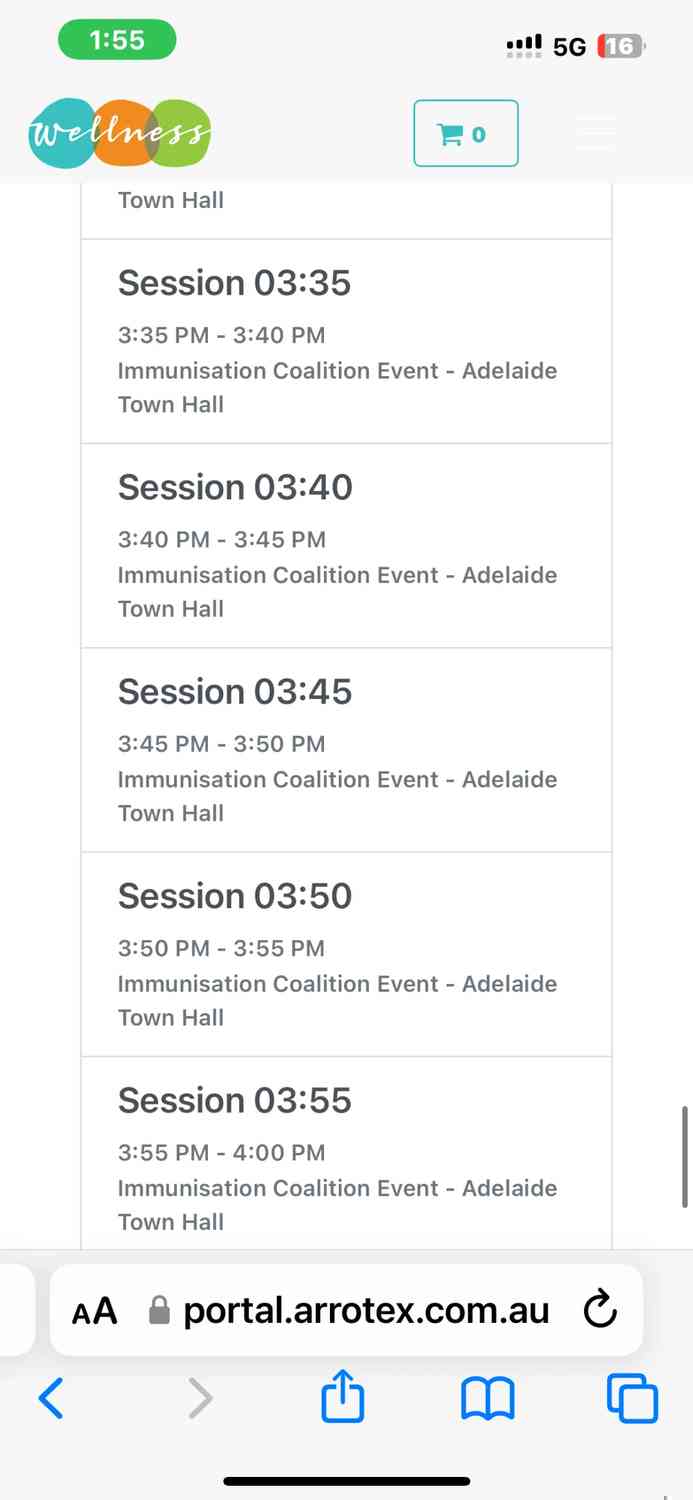
Task: Show all open Safari tabs
Action: [x=633, y=1398]
